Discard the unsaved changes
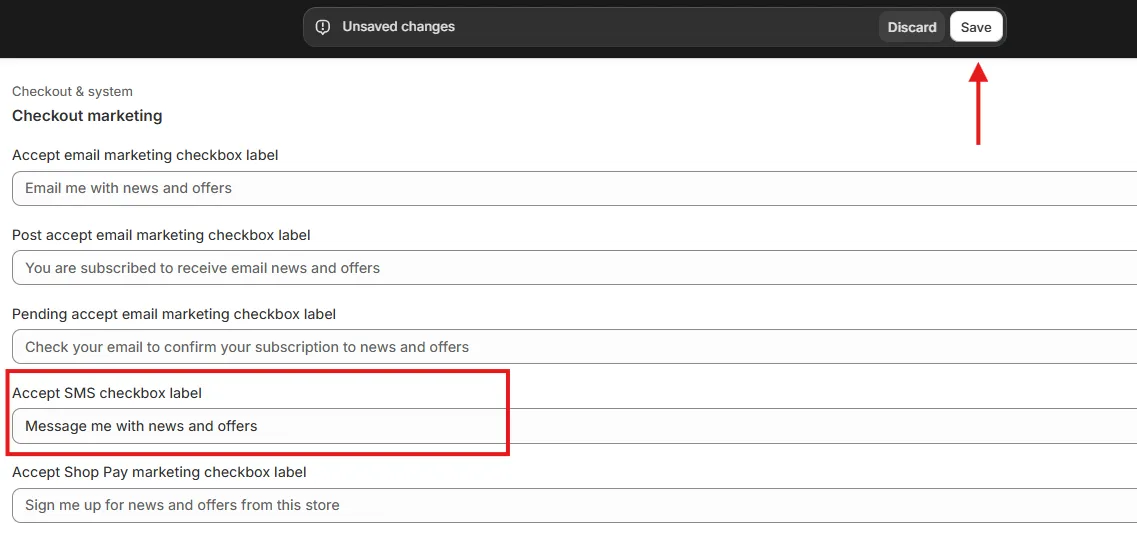Viewport: 1137px width, 552px height. [x=911, y=28]
